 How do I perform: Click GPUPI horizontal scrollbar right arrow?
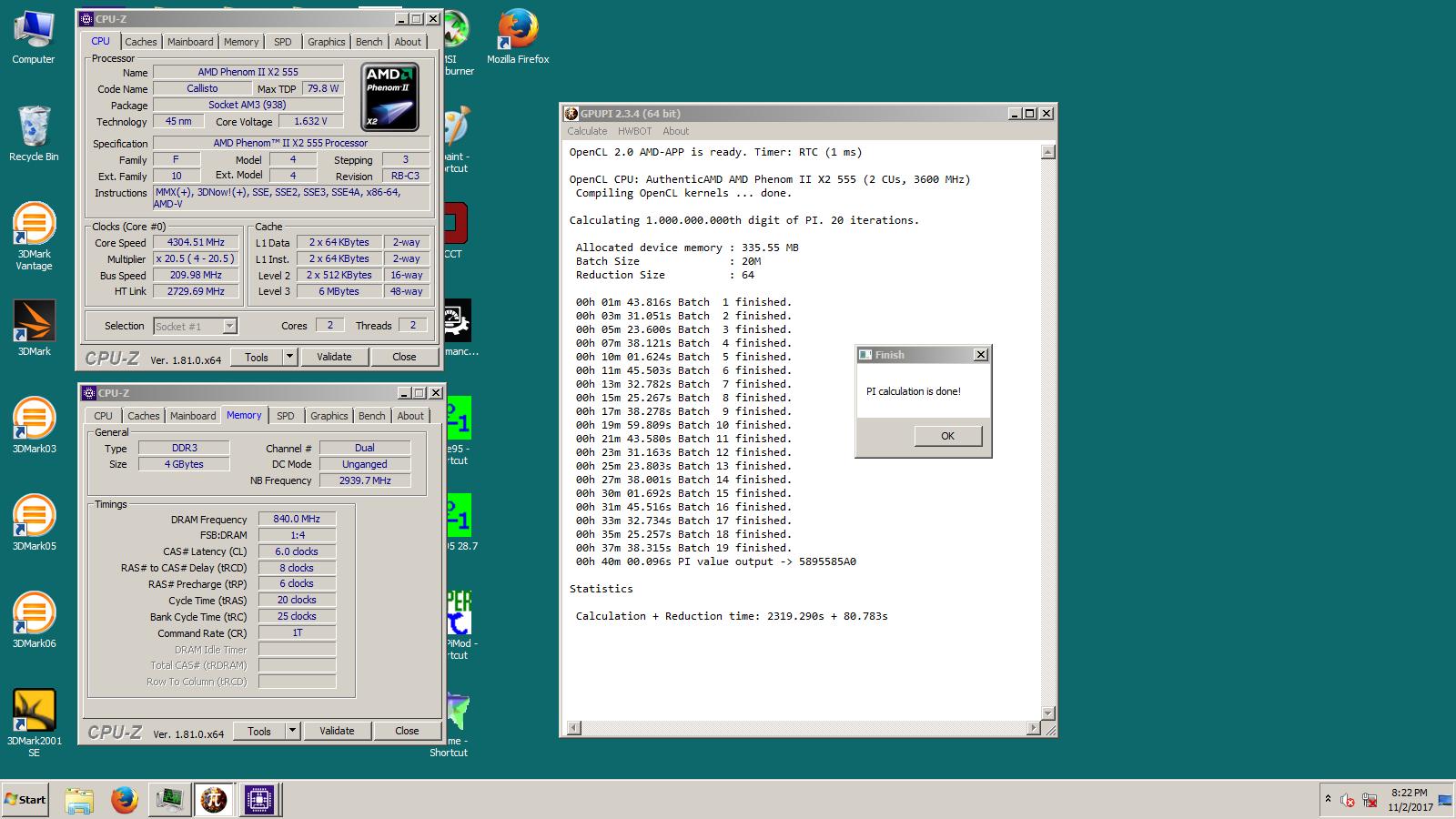pos(1033,728)
